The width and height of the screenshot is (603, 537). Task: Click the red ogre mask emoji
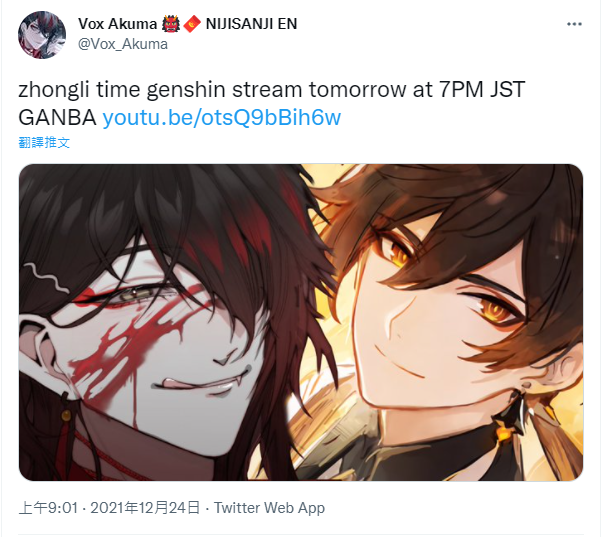[x=171, y=24]
